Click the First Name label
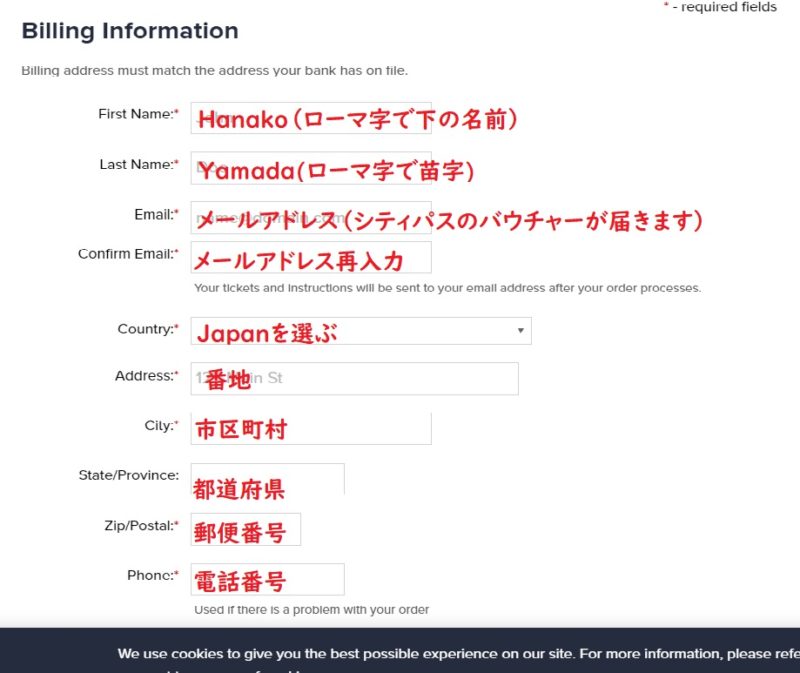800x673 pixels. click(x=139, y=114)
